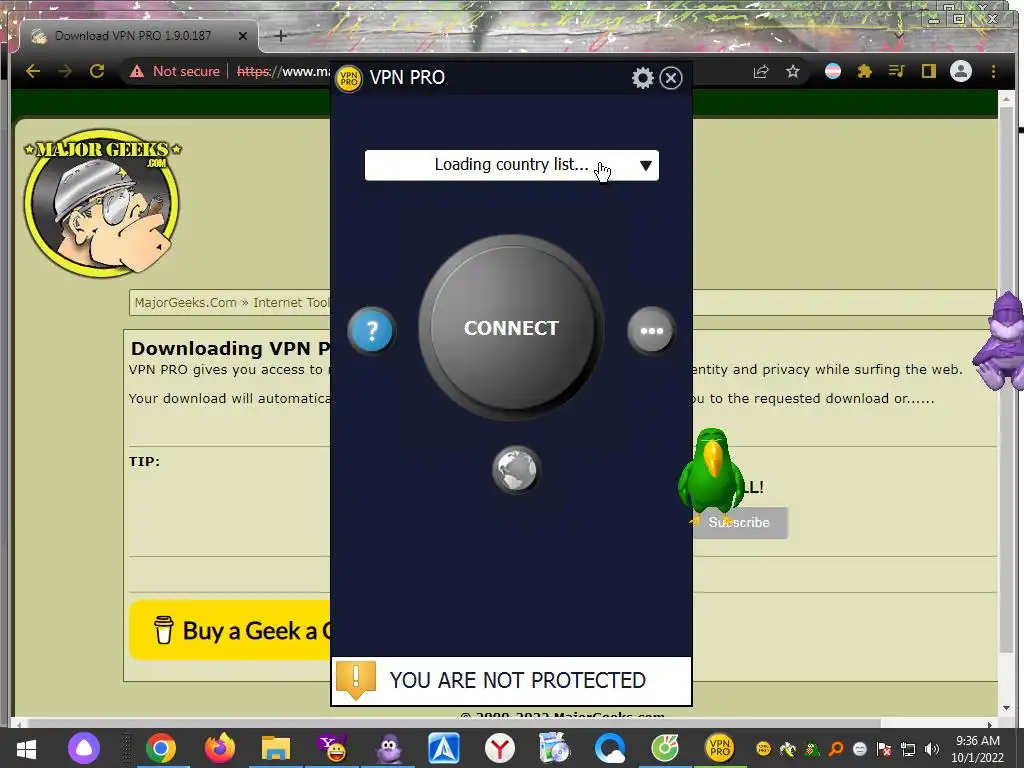Viewport: 1024px width, 768px height.
Task: Click the striped flag extension icon
Action: tap(833, 71)
